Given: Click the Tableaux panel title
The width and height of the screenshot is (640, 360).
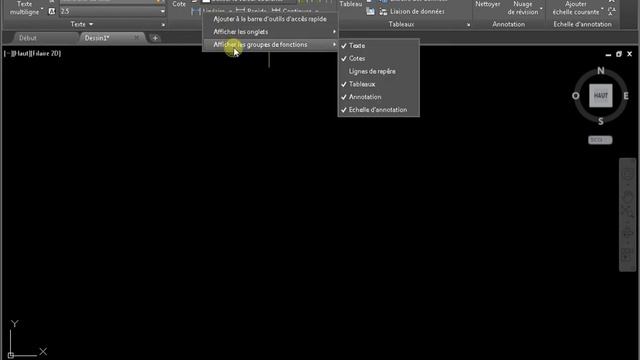Looking at the screenshot, I should point(401,24).
